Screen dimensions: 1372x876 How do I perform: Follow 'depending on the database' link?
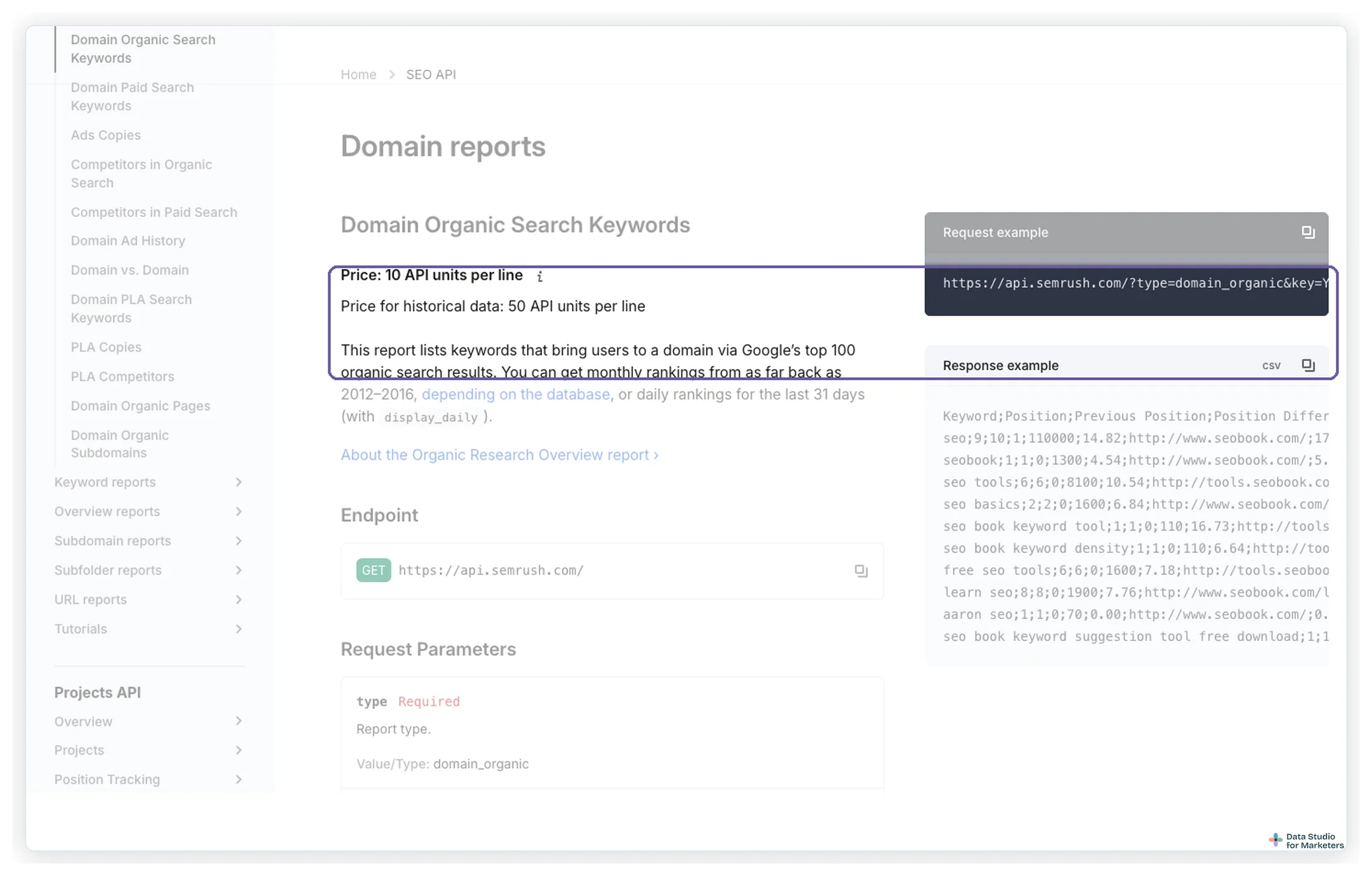[x=516, y=395]
